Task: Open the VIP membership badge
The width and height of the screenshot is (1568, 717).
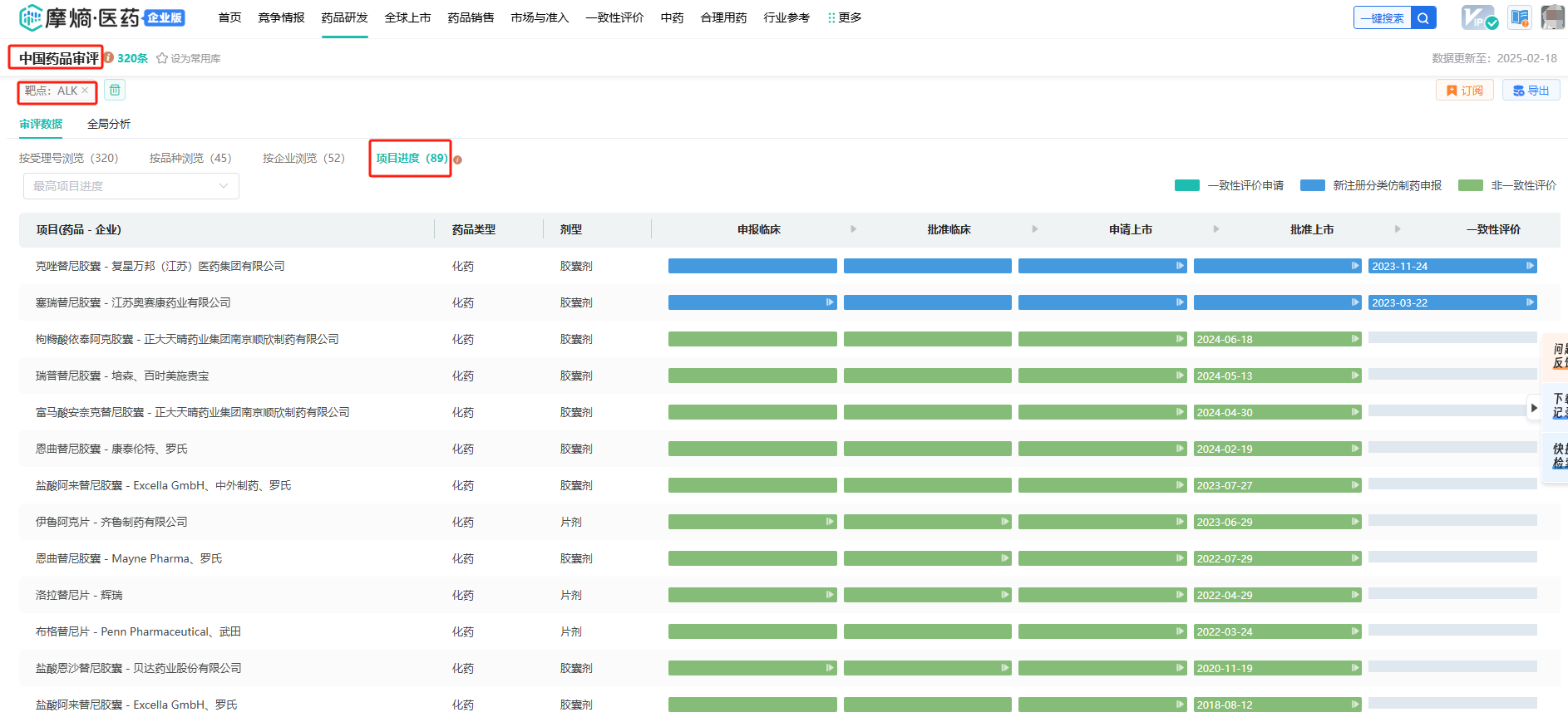Action: [x=1479, y=17]
